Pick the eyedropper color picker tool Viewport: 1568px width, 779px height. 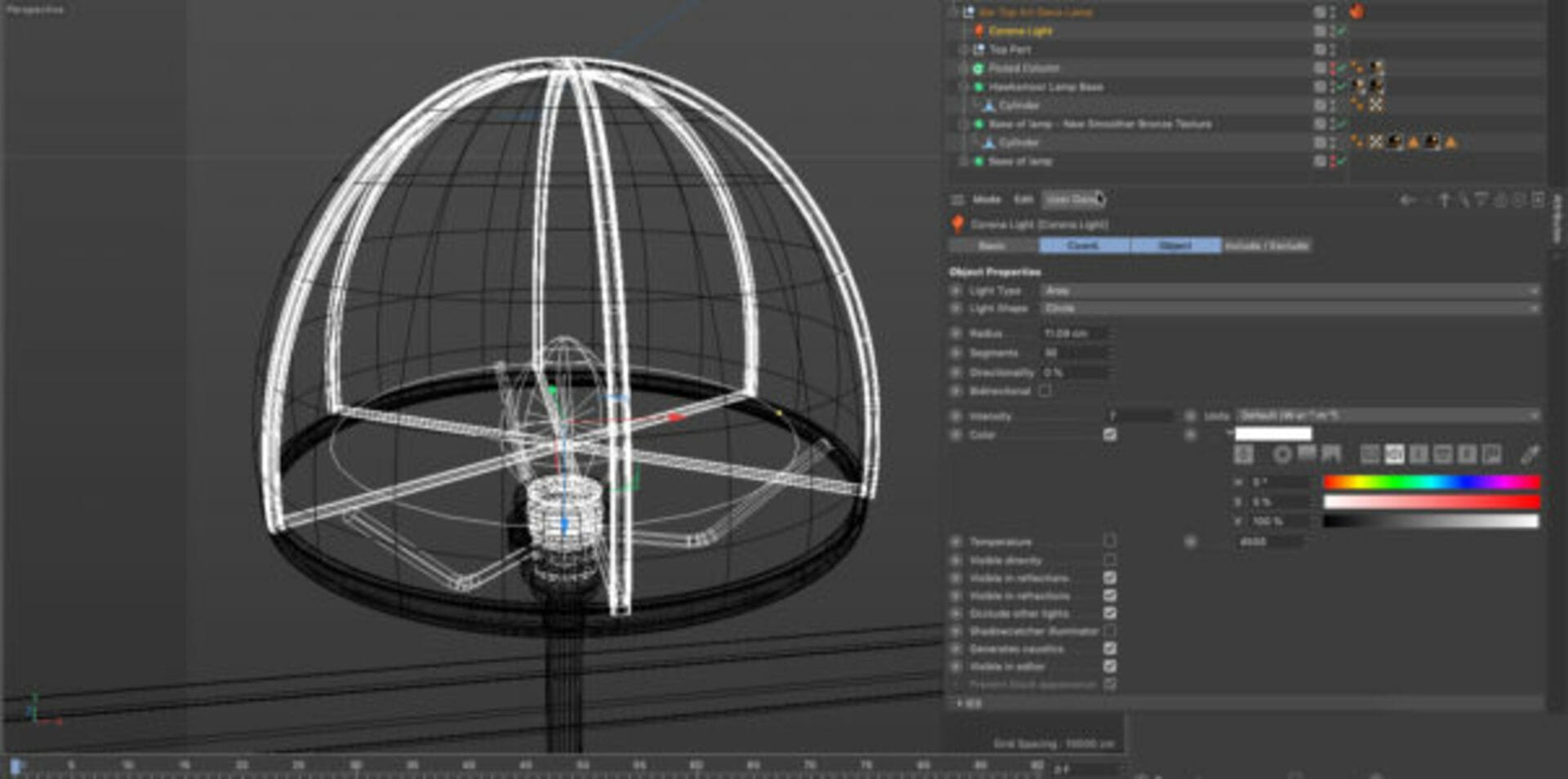point(1529,454)
